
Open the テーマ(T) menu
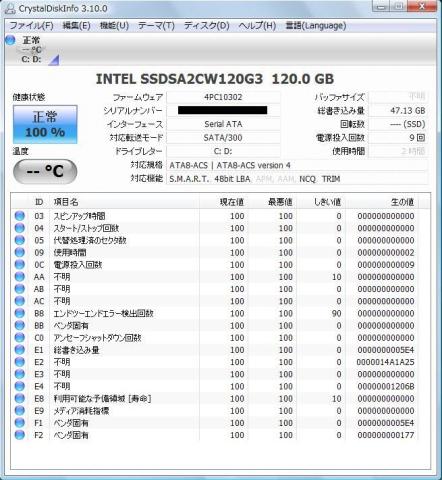click(x=156, y=26)
